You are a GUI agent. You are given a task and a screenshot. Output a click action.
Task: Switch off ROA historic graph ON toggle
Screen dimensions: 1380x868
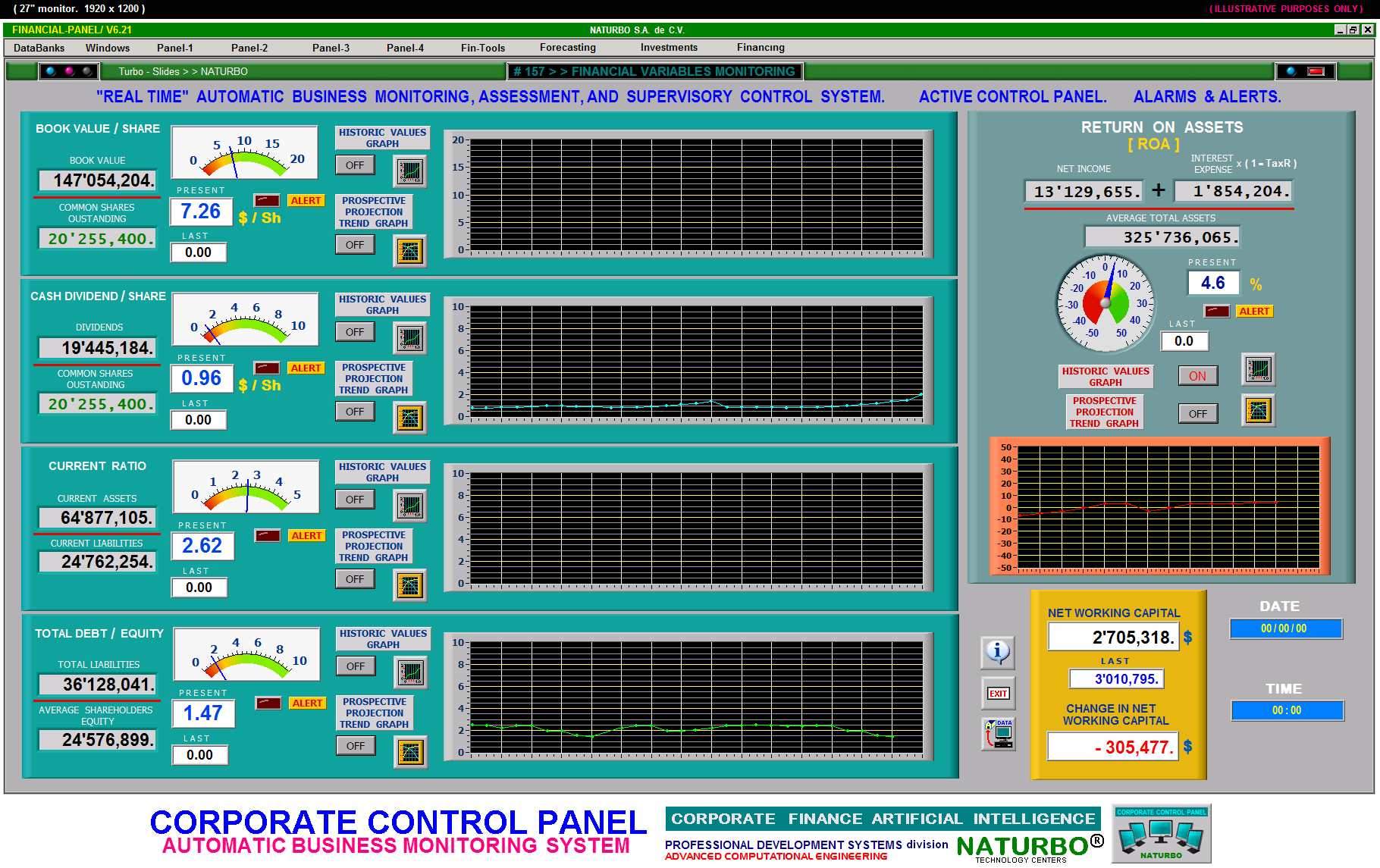click(1198, 375)
